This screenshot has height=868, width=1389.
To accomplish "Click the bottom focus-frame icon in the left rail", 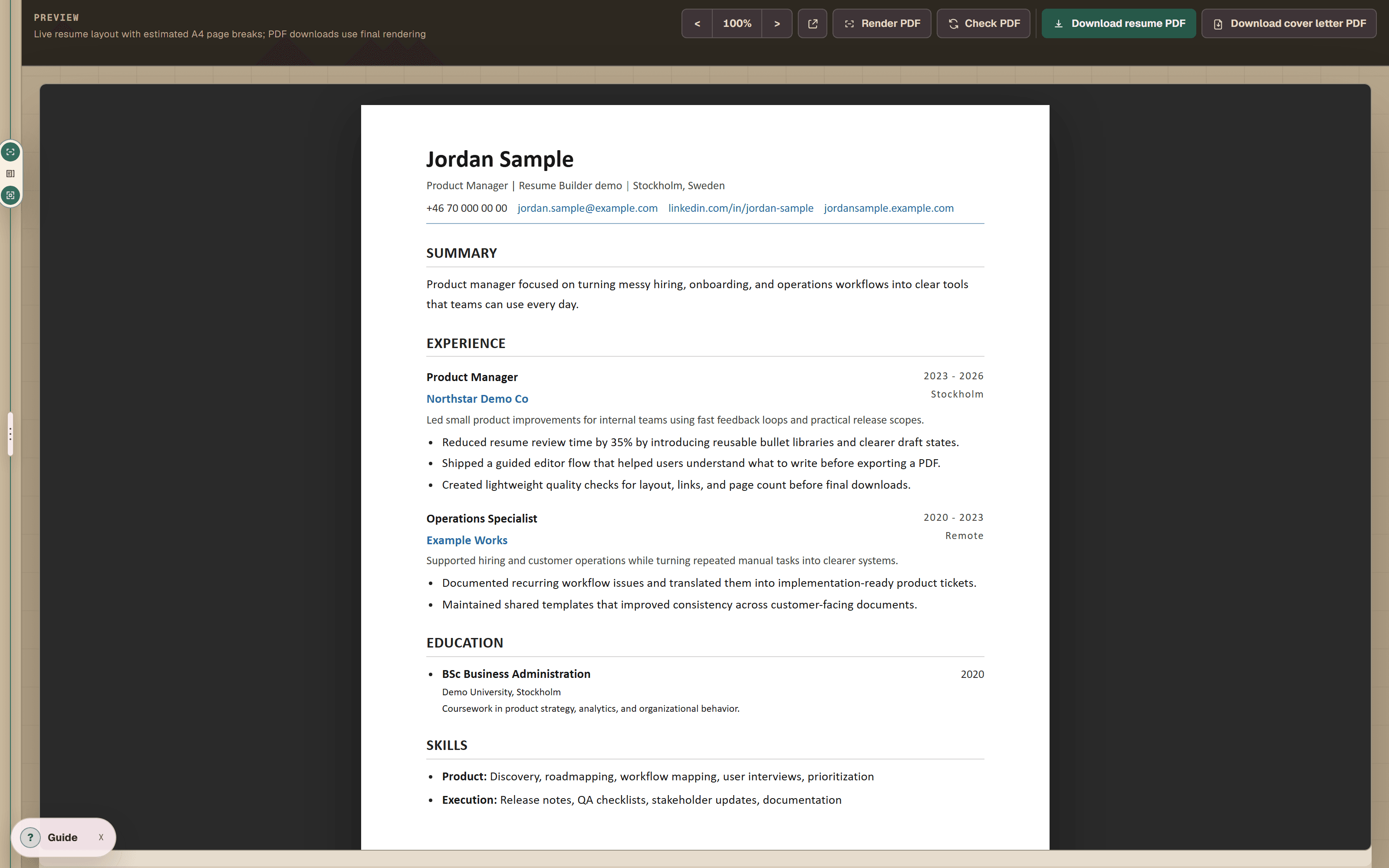I will tap(10, 195).
